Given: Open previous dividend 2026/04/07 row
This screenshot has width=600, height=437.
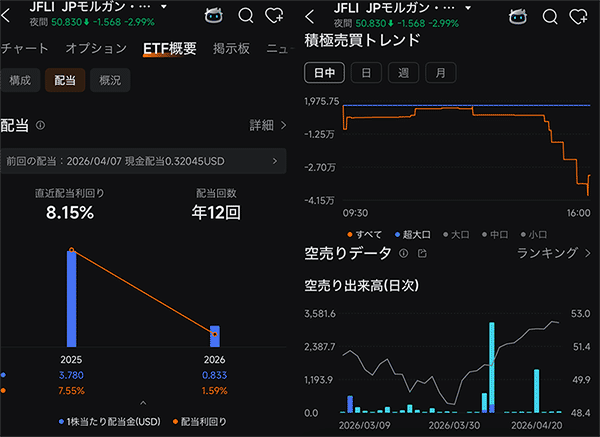Looking at the screenshot, I should [x=143, y=161].
